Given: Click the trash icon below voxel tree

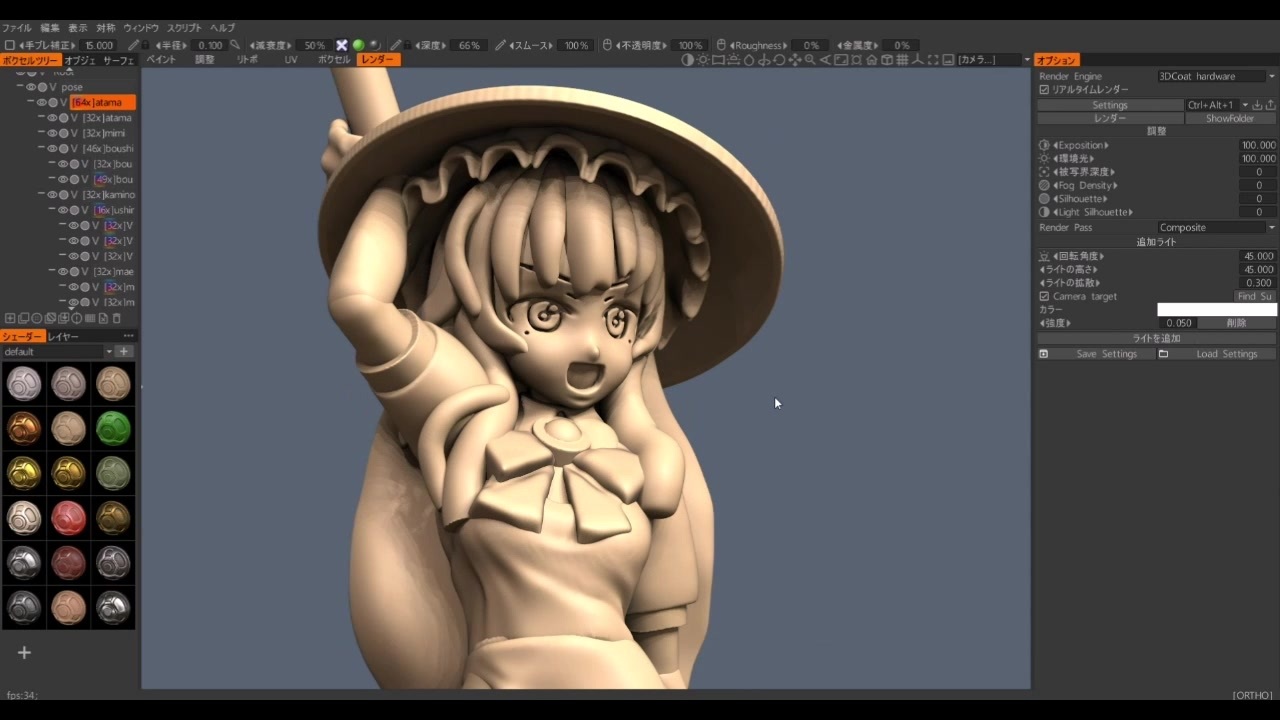Looking at the screenshot, I should point(116,318).
